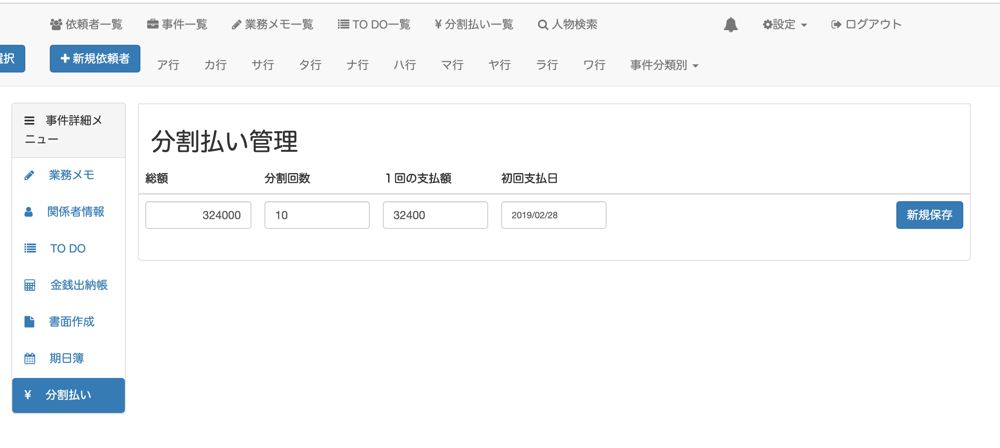Image resolution: width=1000 pixels, height=448 pixels.
Task: Click the hamburger icon in 事件詳細メニュー
Action: [29, 120]
